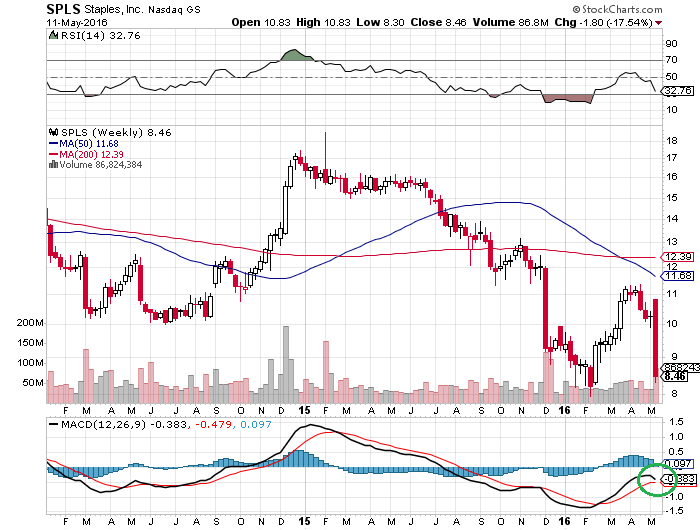Click the Volume 86.8M header value

tap(510, 22)
